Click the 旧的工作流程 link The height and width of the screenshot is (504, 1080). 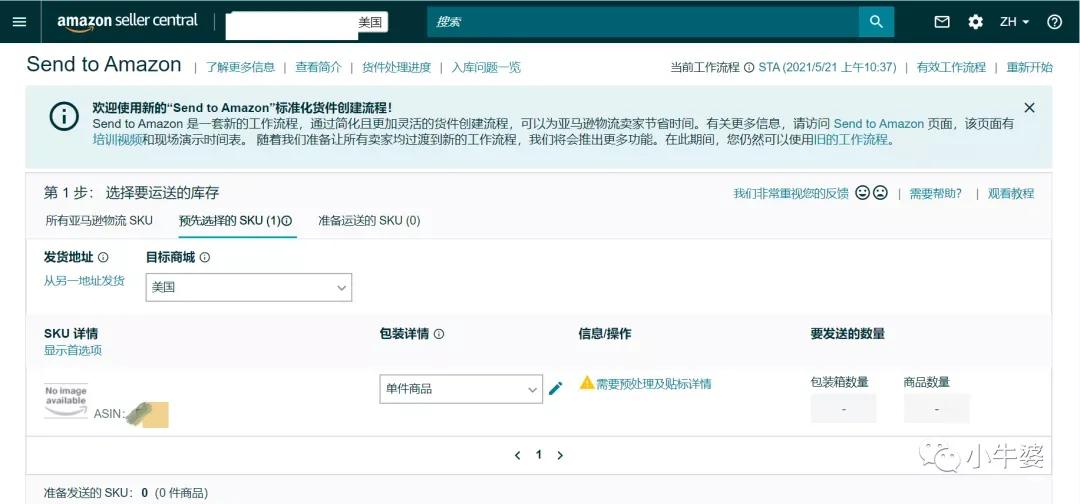point(853,139)
